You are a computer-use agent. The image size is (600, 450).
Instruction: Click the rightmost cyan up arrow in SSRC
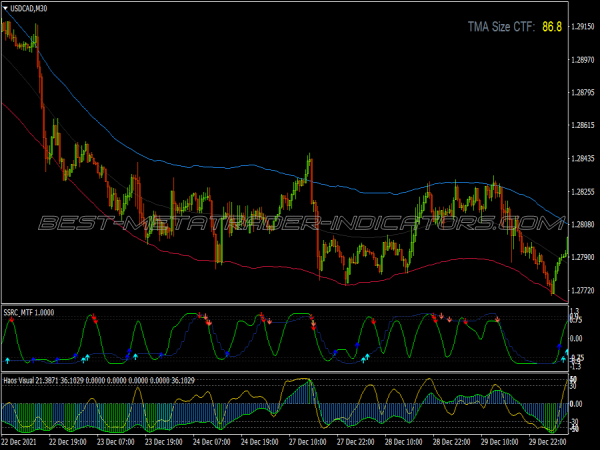[x=562, y=356]
